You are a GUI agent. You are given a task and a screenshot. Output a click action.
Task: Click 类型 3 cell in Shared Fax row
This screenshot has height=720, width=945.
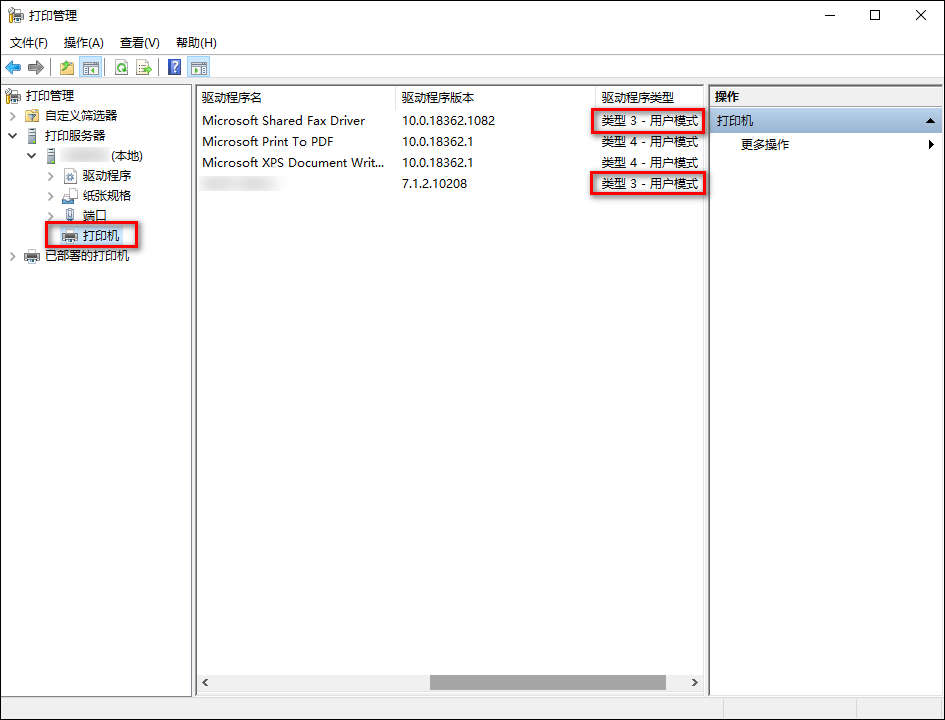click(x=650, y=121)
